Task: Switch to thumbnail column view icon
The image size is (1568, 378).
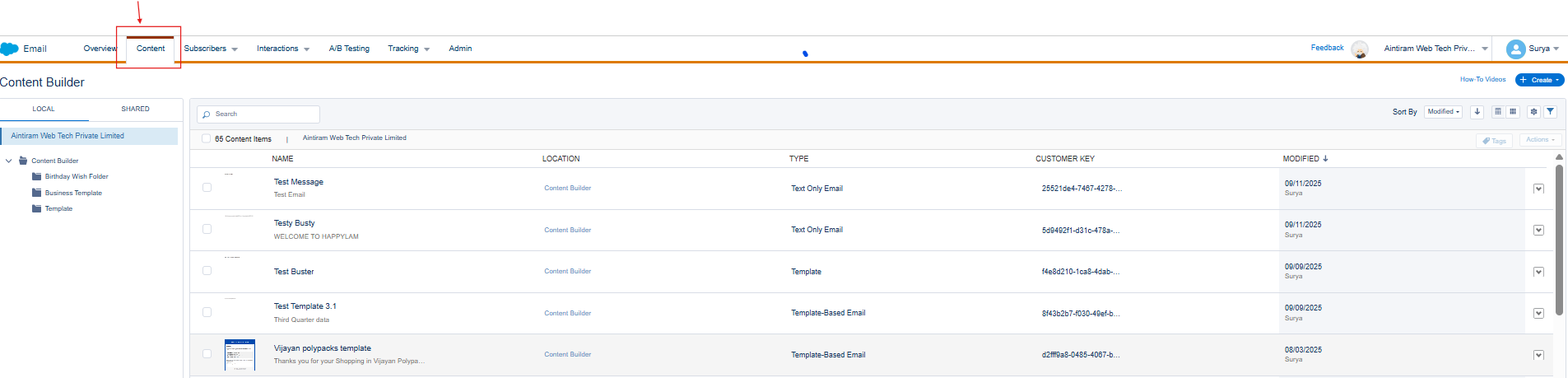Action: point(1513,112)
